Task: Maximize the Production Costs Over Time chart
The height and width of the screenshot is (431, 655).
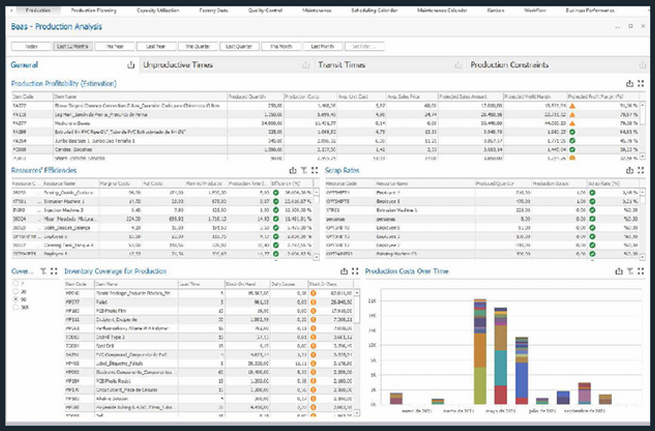Action: pyautogui.click(x=640, y=271)
